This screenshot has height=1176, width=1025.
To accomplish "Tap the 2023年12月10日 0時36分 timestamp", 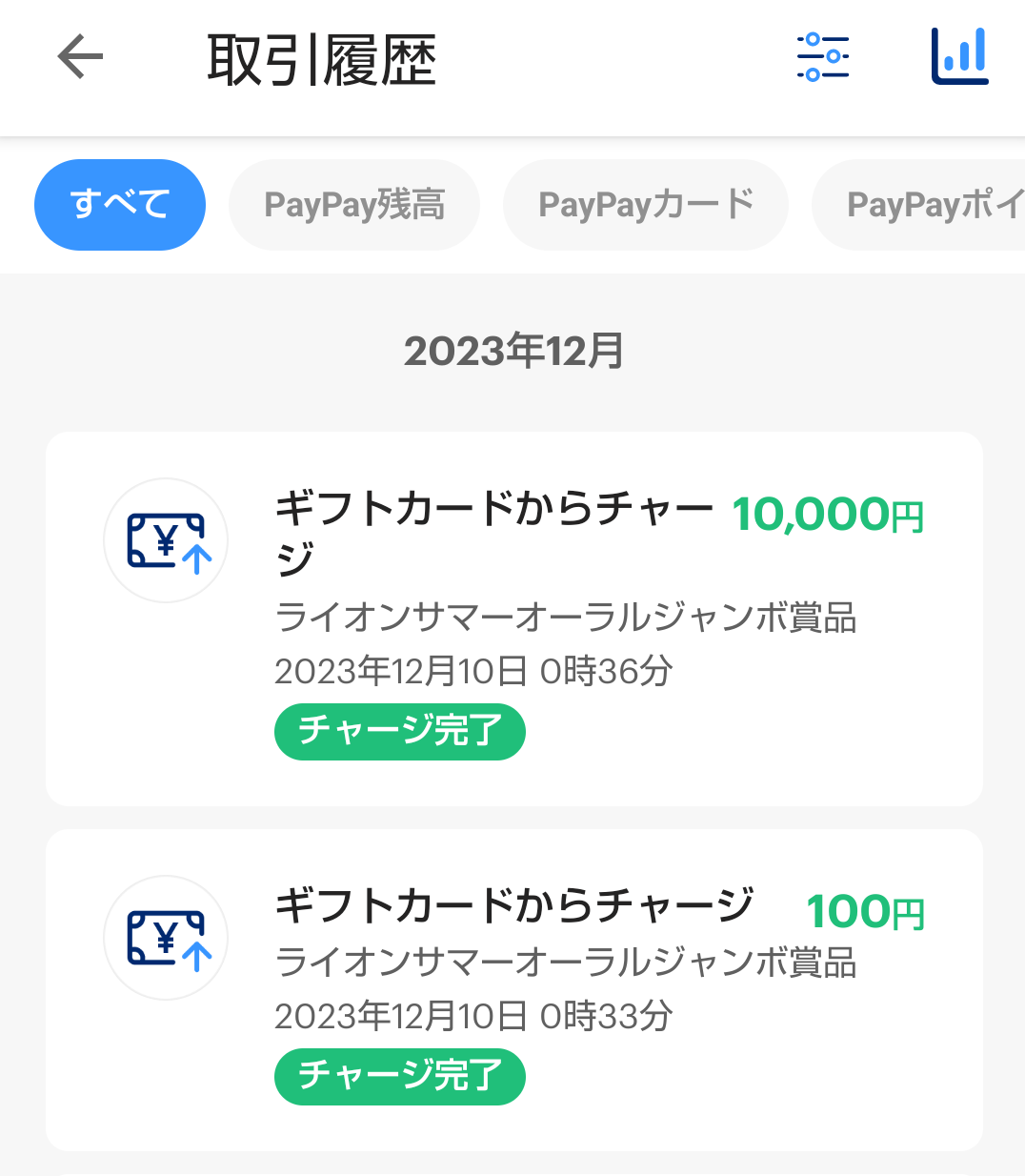I will (473, 672).
